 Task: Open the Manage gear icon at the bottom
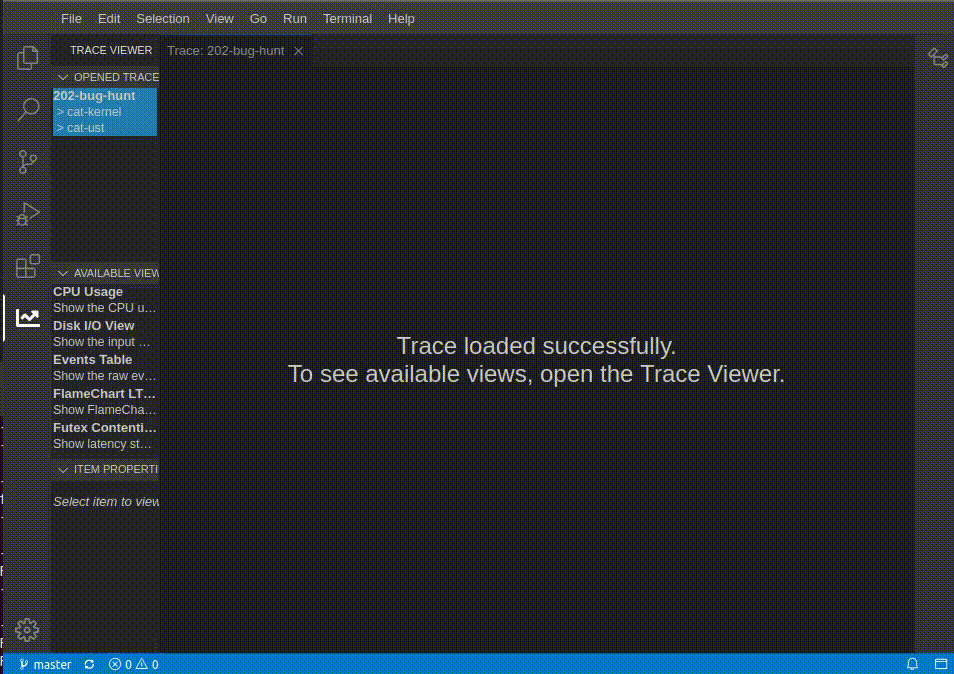tap(27, 630)
